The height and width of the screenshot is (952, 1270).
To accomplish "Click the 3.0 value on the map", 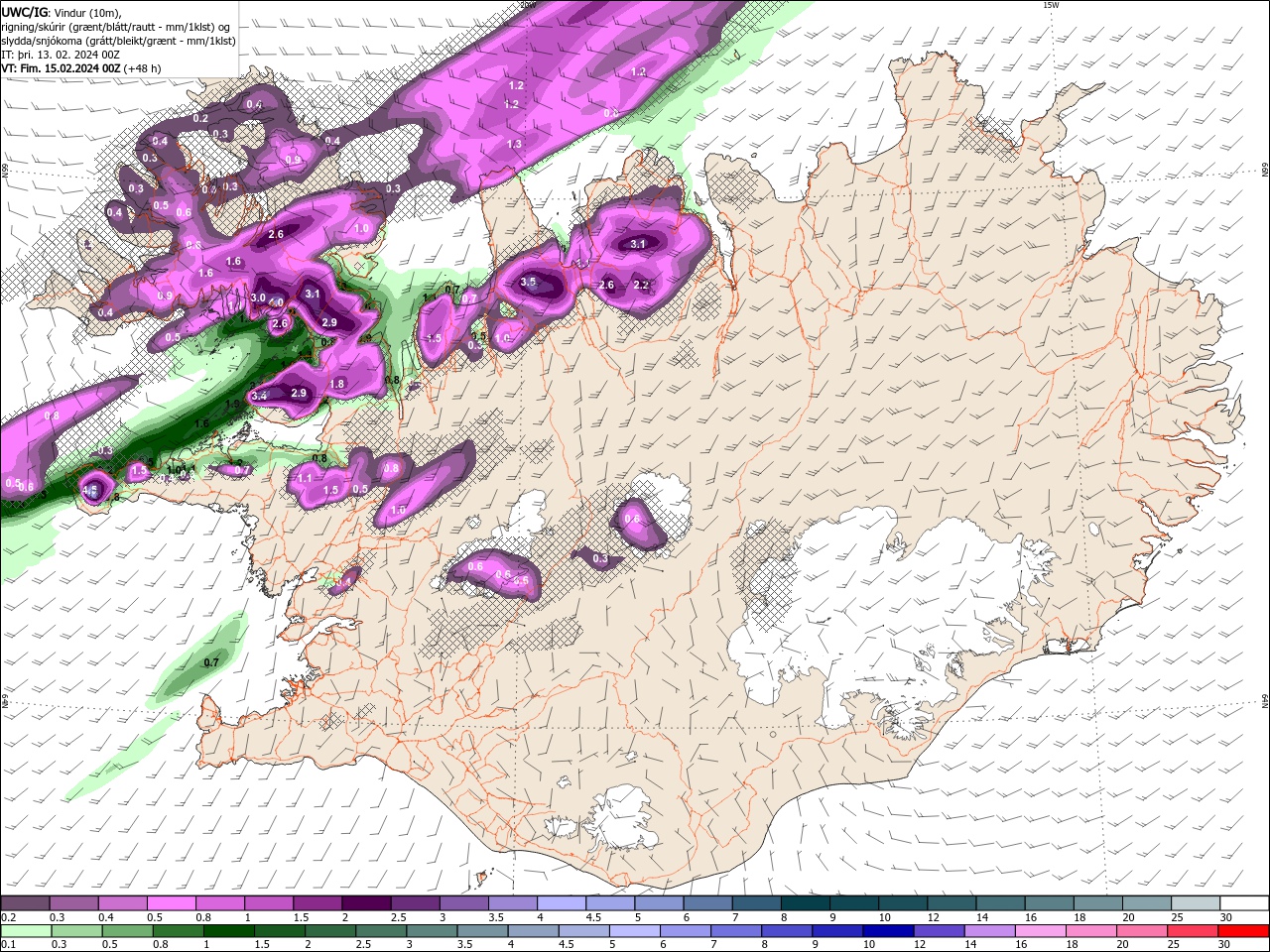I will (258, 297).
